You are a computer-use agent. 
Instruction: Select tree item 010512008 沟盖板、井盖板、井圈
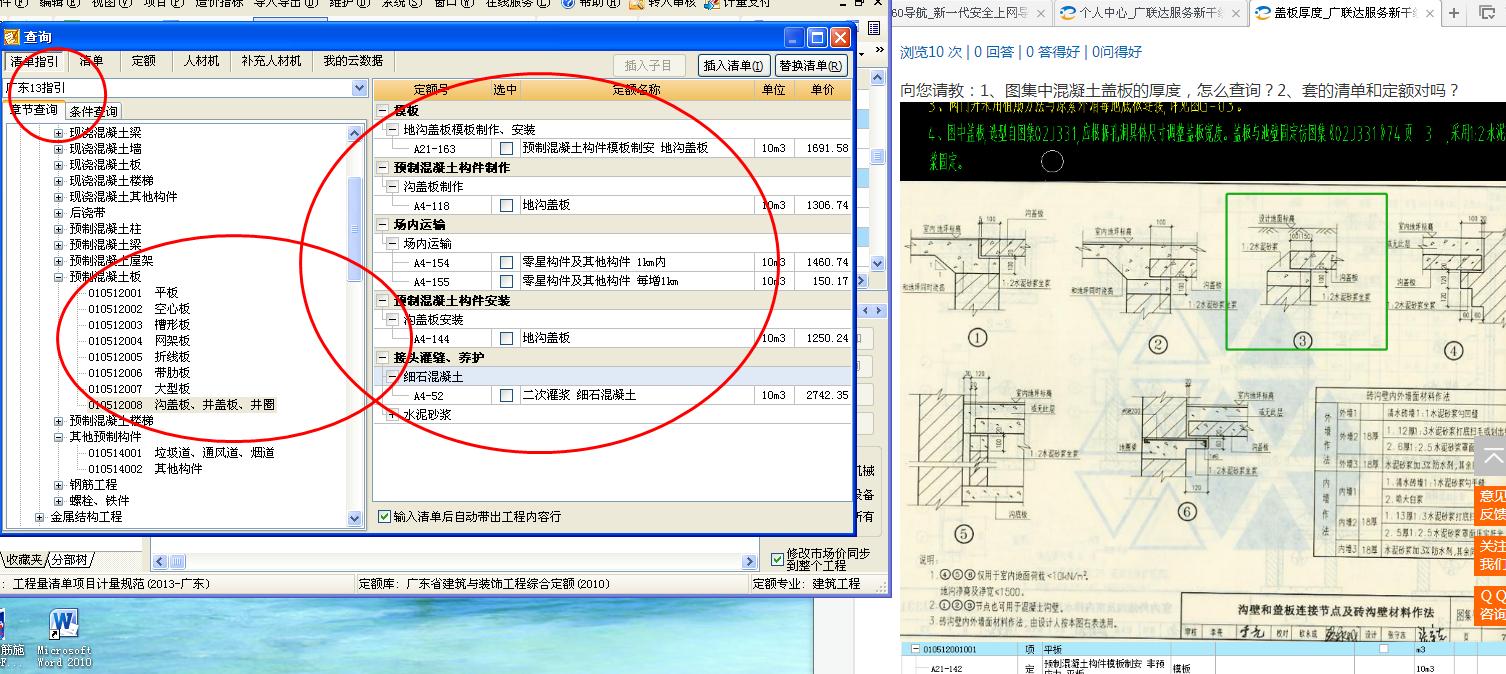181,405
